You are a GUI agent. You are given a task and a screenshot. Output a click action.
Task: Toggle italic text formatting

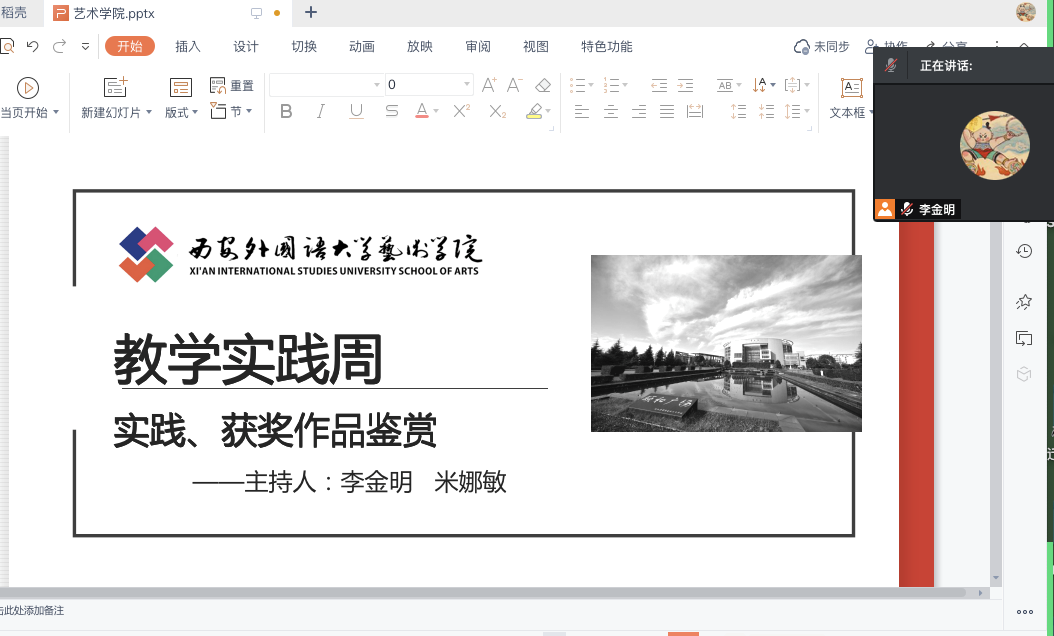coord(321,111)
